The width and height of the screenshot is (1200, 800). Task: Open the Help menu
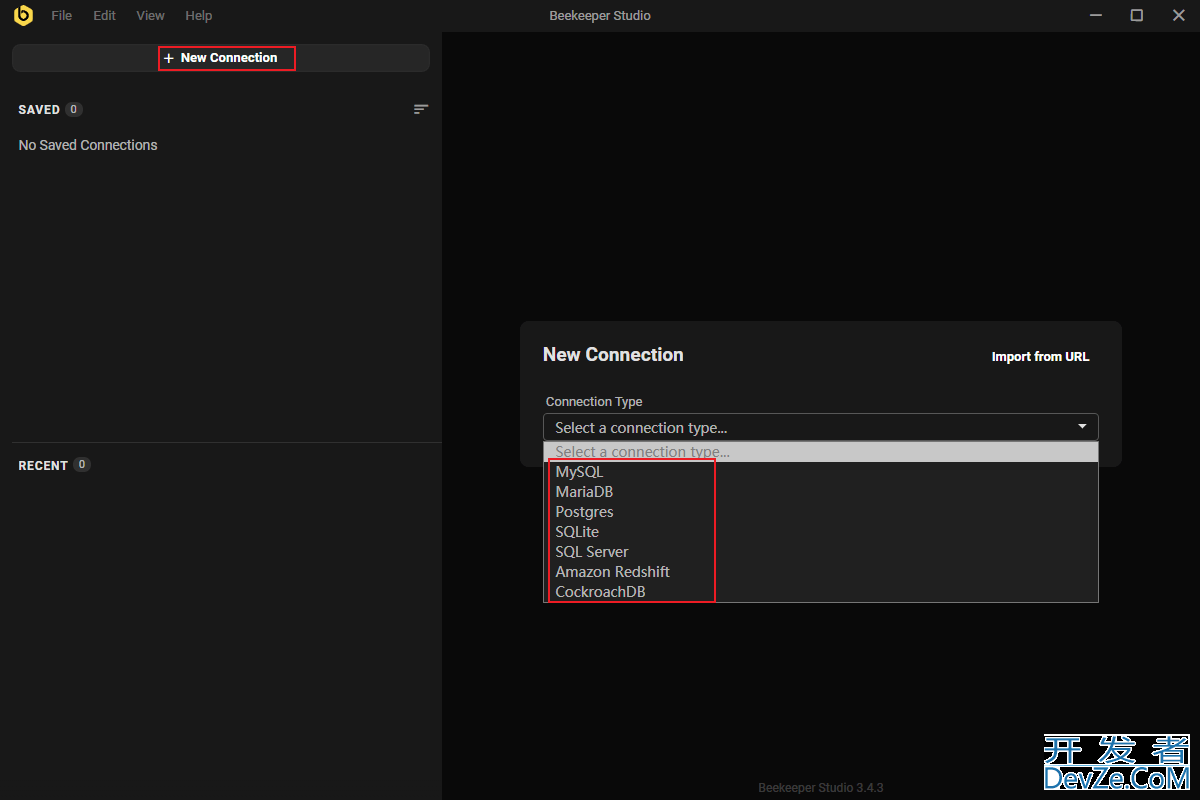pyautogui.click(x=198, y=16)
